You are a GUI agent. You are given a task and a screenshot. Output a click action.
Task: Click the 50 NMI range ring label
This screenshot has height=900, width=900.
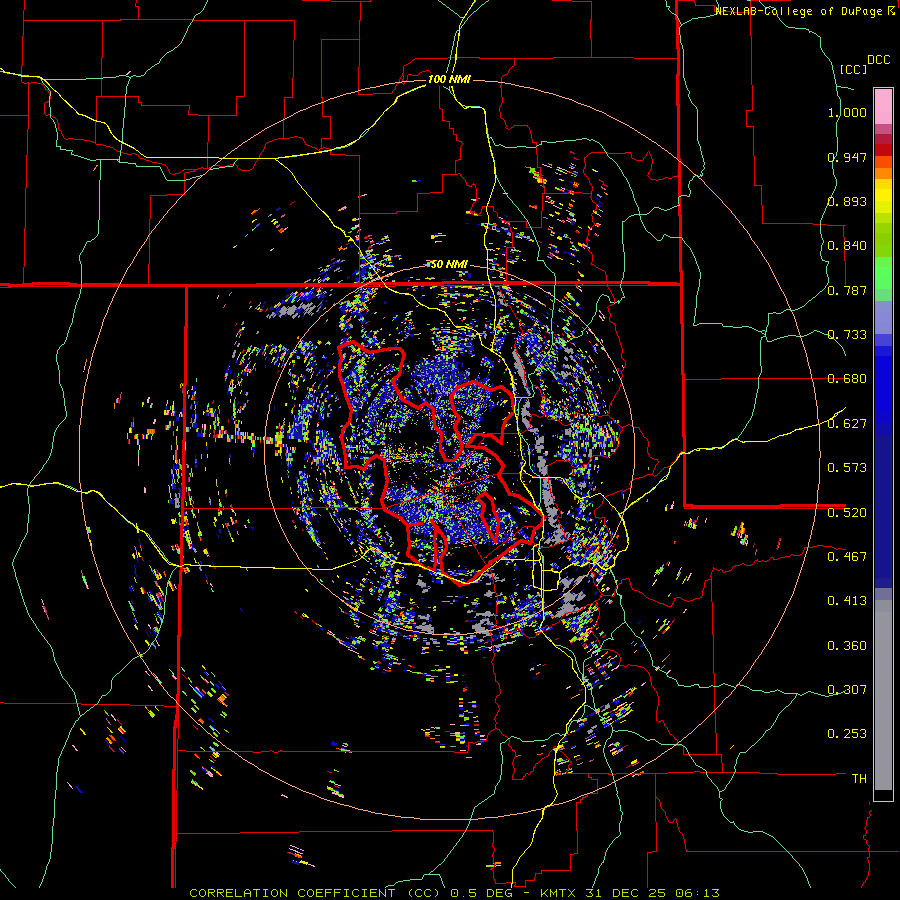click(x=449, y=265)
